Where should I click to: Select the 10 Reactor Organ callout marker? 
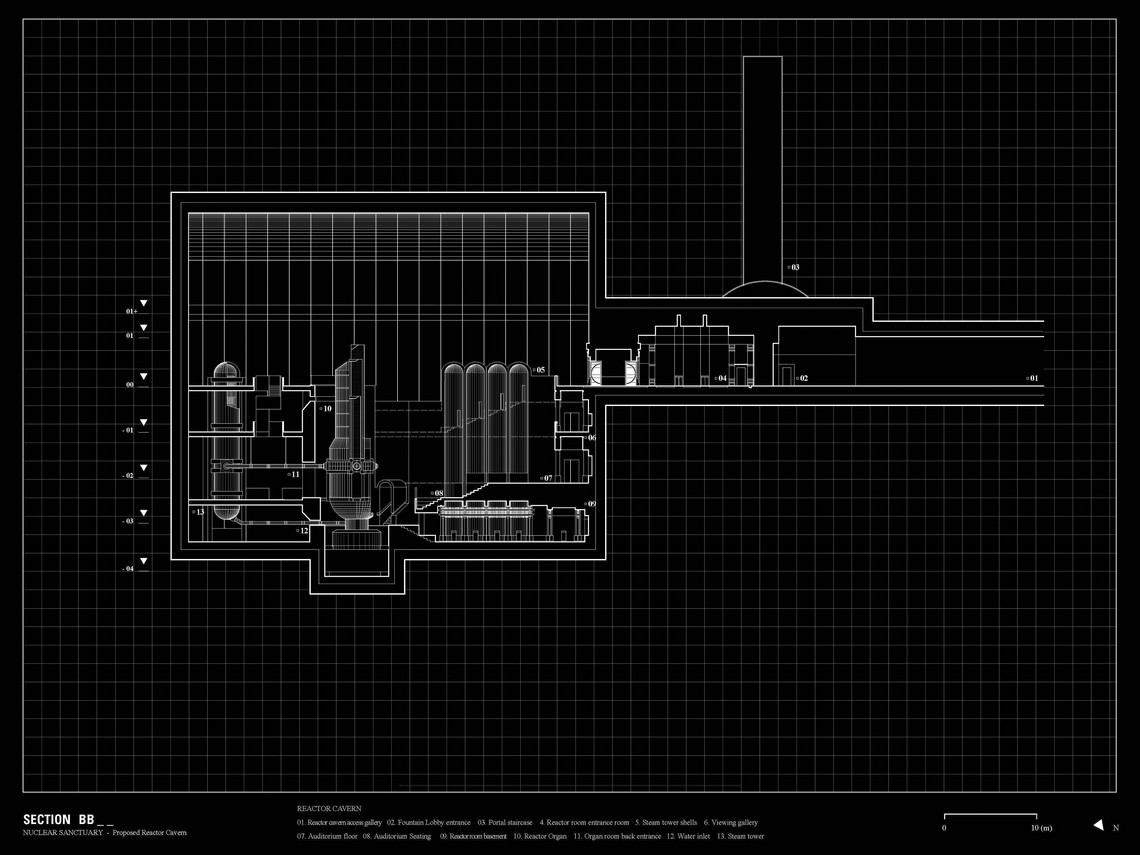(326, 409)
